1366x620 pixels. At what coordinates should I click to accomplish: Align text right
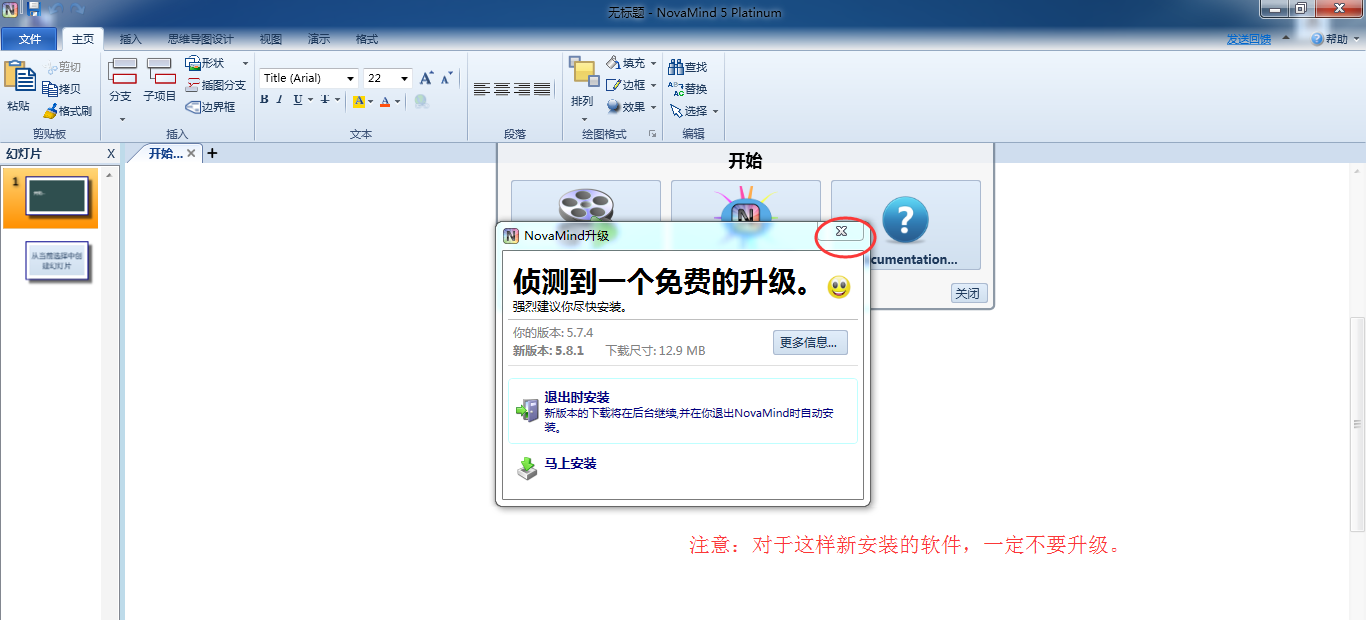tap(522, 89)
